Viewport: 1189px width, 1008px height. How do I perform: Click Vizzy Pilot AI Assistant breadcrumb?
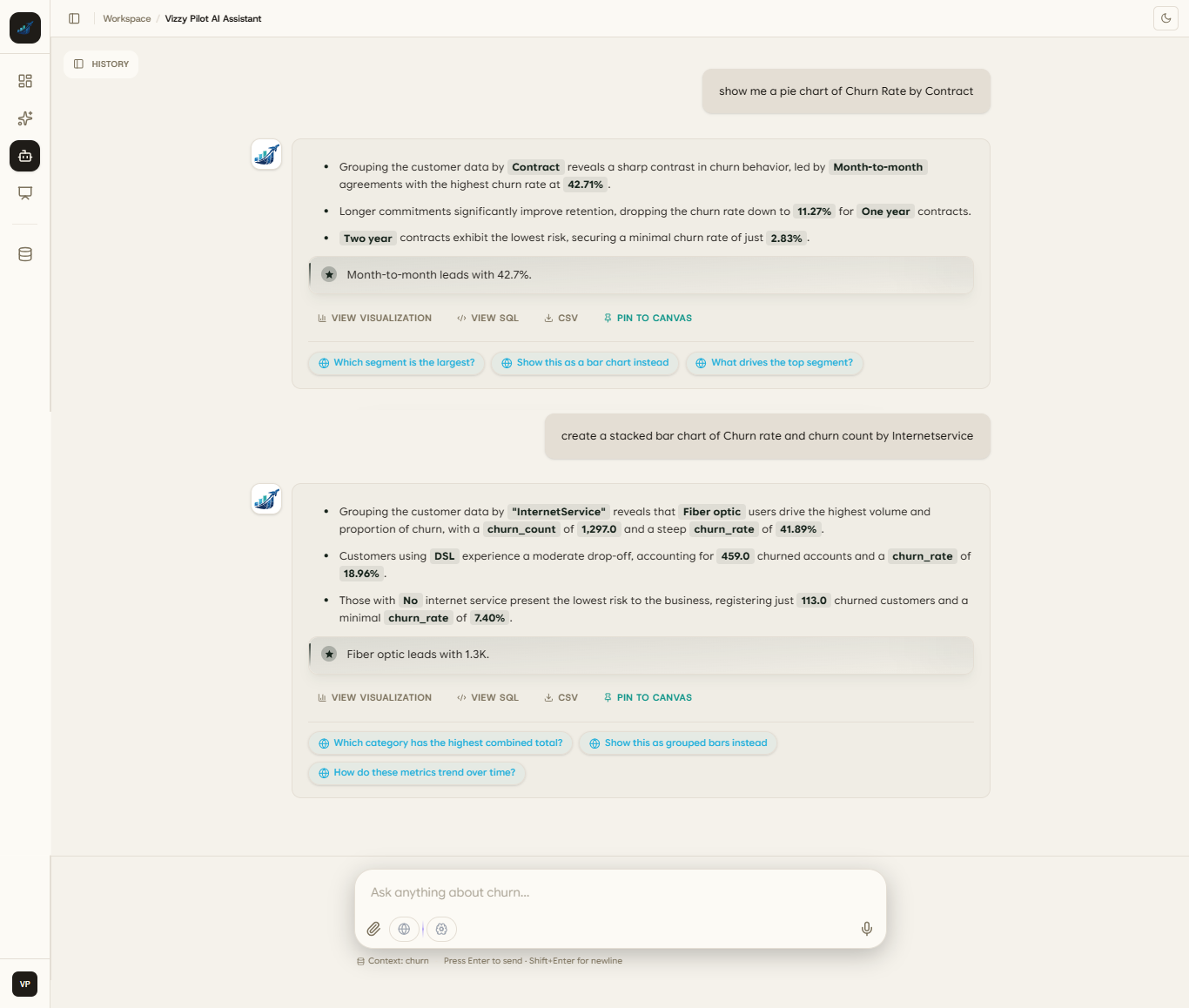[x=213, y=18]
